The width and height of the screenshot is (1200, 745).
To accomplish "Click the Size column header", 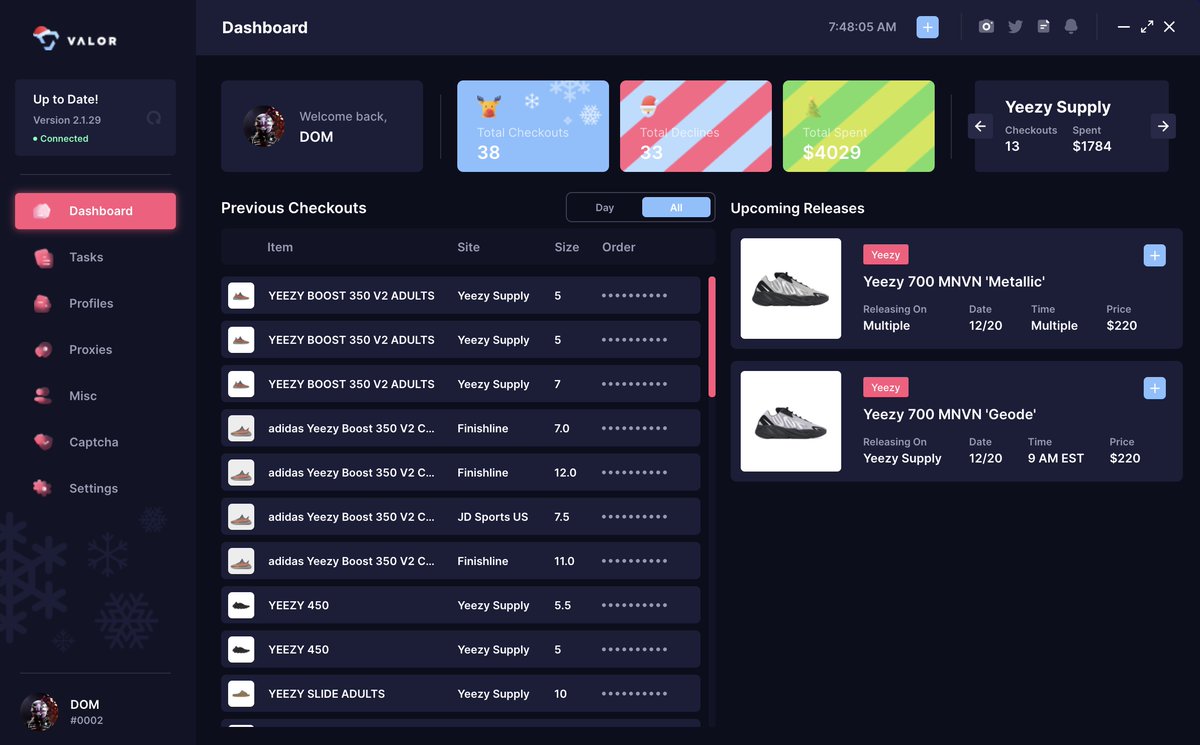I will 567,247.
